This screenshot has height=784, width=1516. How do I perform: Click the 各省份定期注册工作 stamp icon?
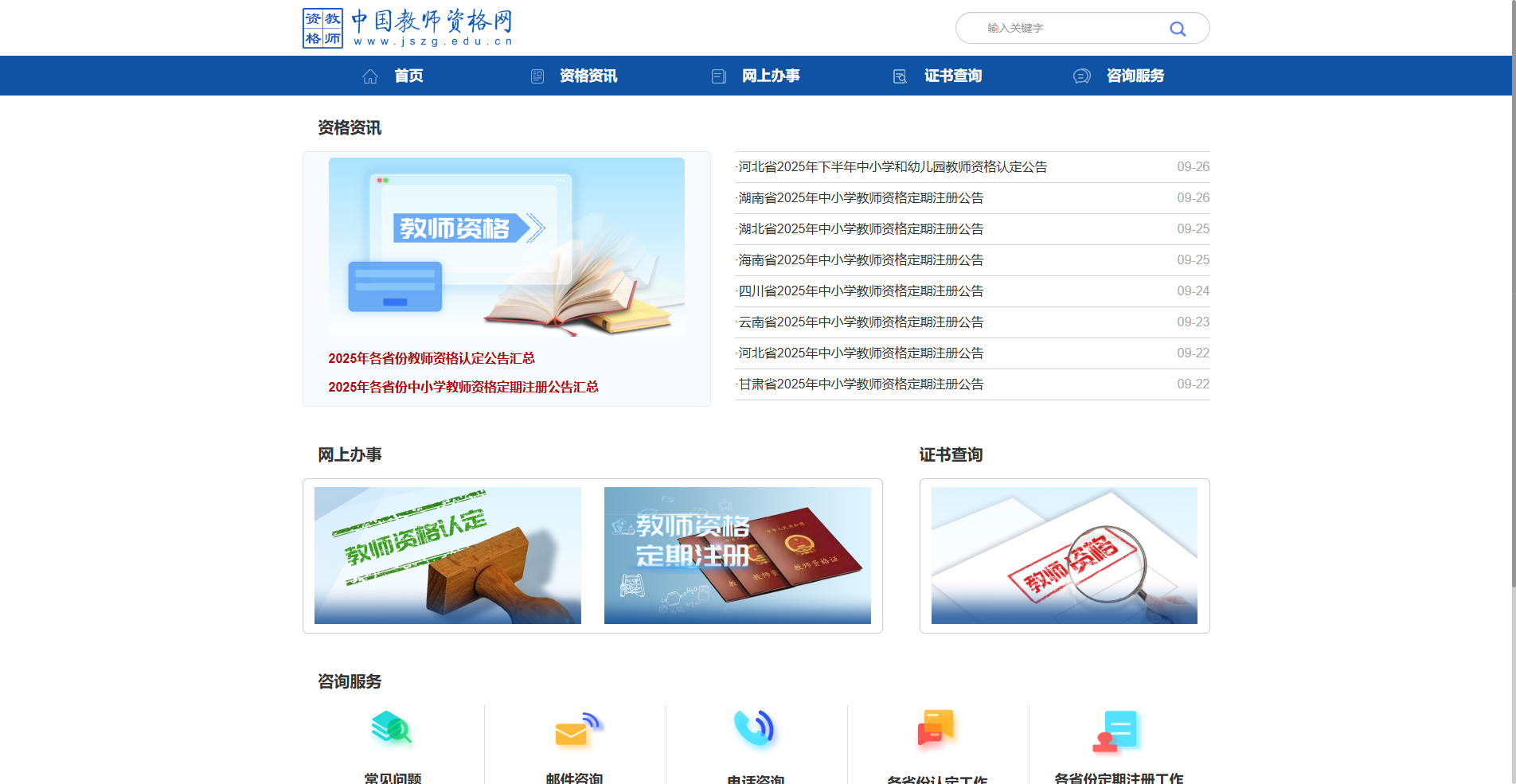pos(1116,728)
